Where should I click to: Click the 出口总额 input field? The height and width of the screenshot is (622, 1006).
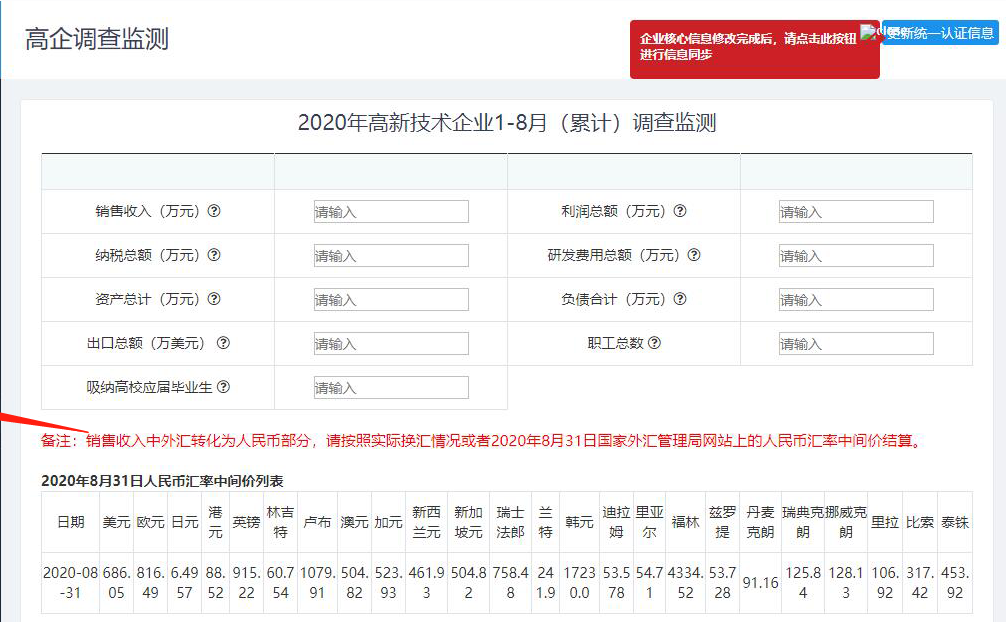[391, 343]
